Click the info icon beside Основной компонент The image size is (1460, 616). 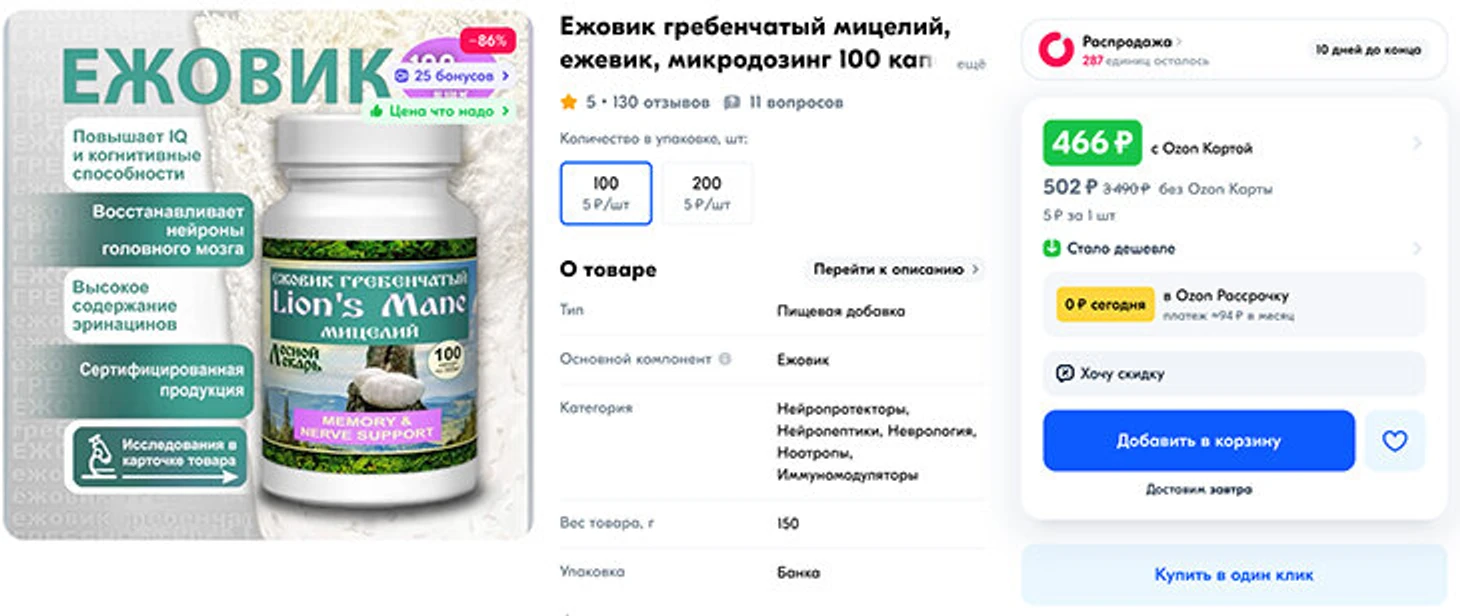tap(725, 359)
